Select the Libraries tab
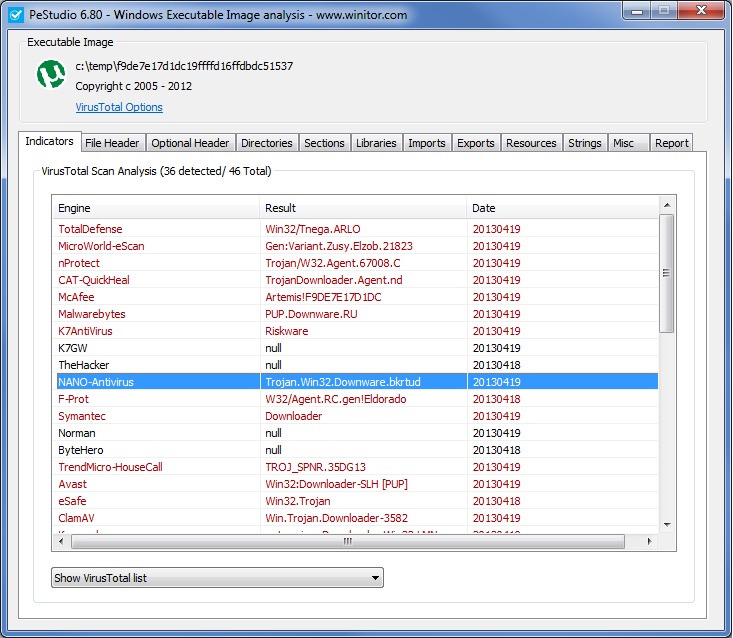This screenshot has height=638, width=733. pos(376,143)
